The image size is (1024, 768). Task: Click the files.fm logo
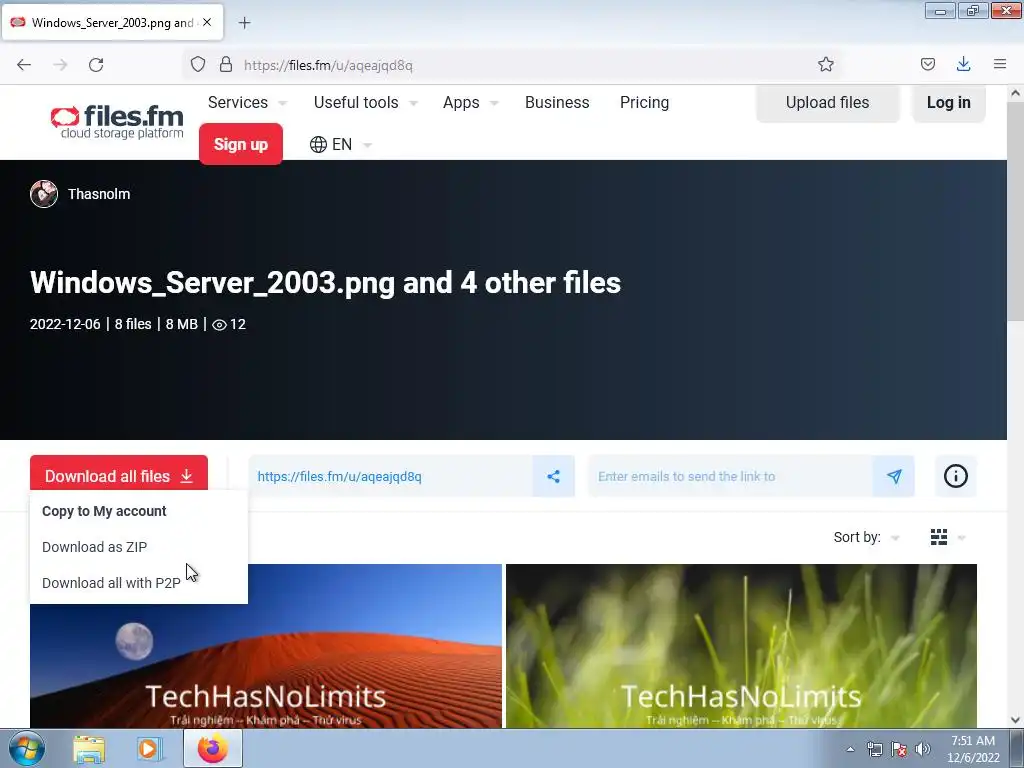coord(117,122)
